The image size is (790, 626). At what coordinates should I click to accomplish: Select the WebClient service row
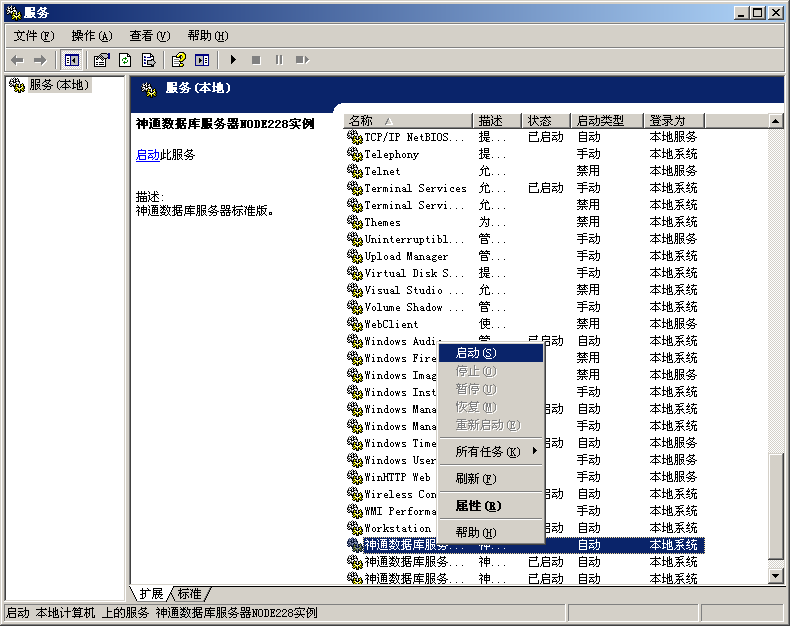click(x=391, y=324)
